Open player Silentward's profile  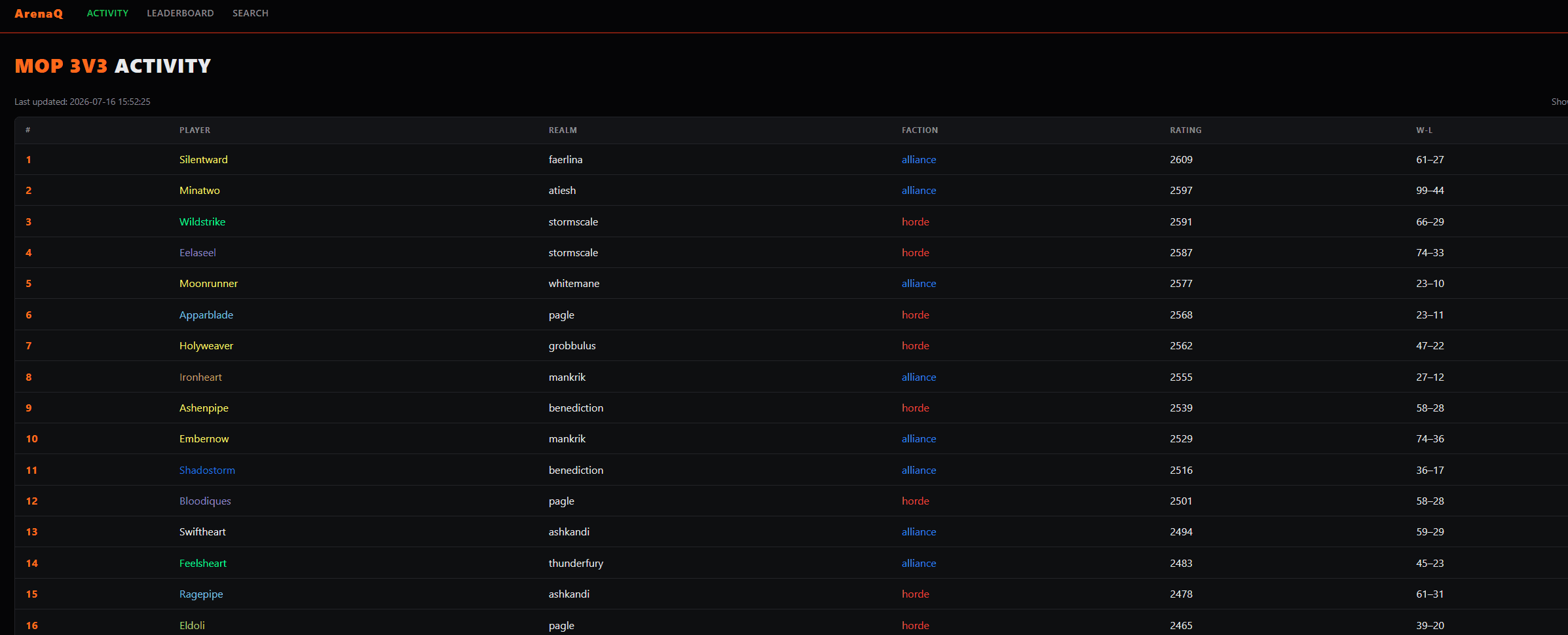point(204,160)
